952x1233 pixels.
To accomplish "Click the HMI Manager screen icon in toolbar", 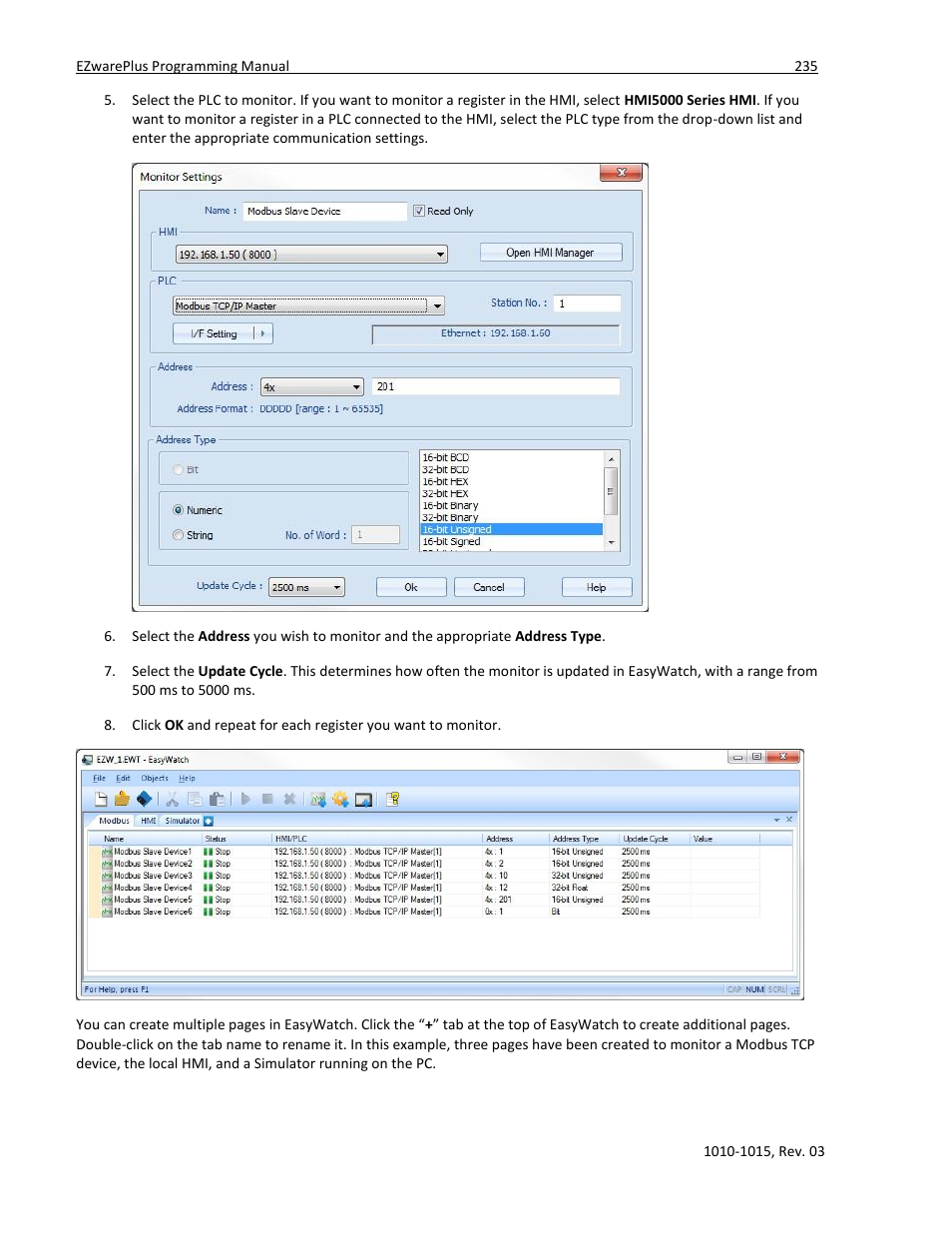I will 363,799.
